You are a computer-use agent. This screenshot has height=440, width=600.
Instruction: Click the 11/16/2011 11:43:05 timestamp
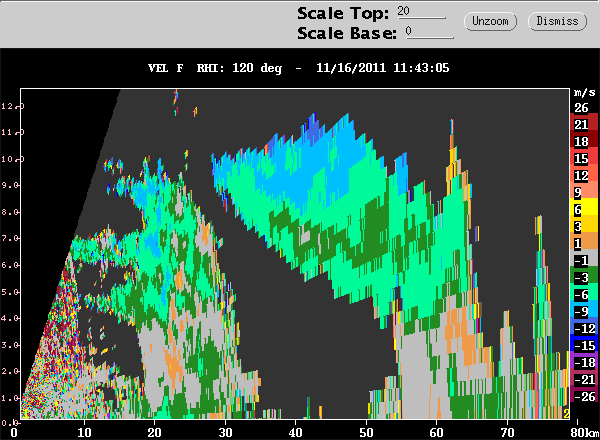382,68
